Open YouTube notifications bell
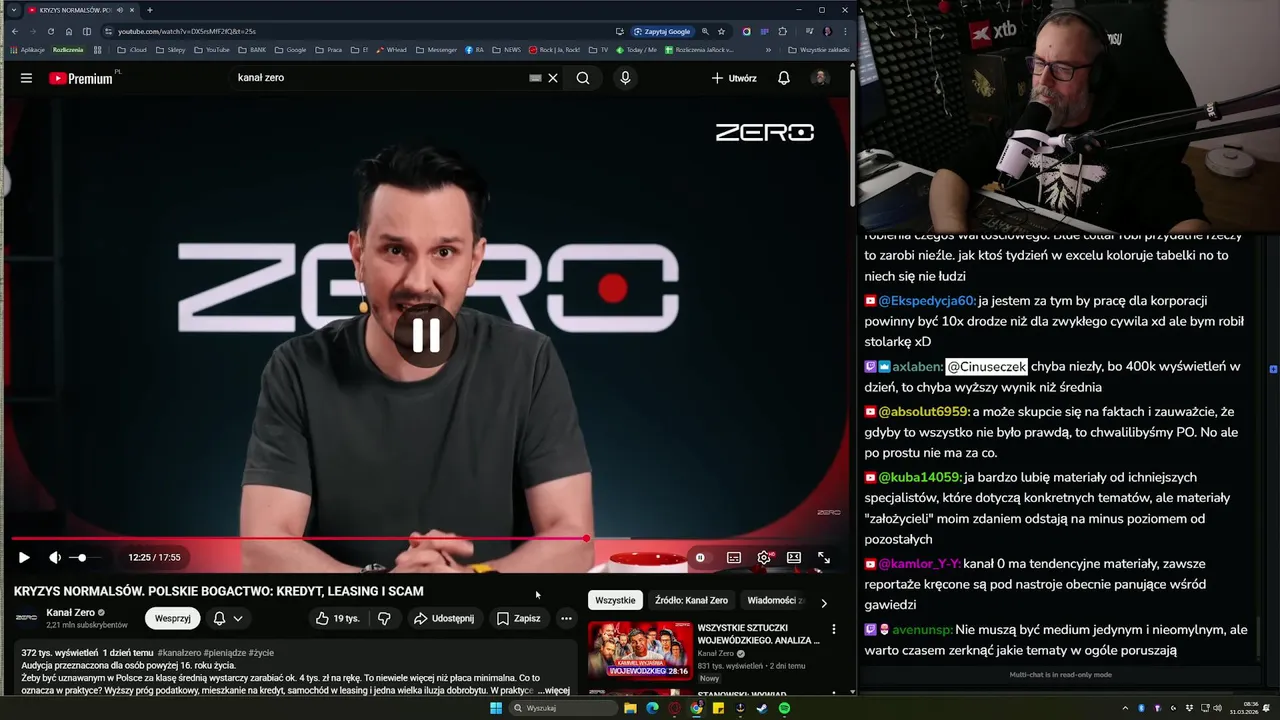 tap(784, 78)
